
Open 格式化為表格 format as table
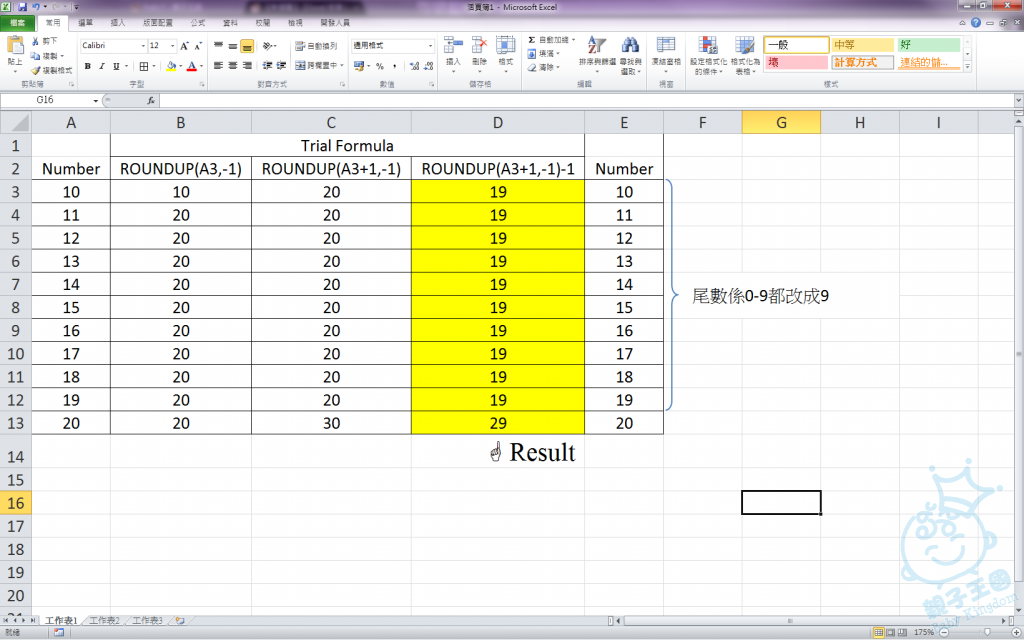coord(744,55)
